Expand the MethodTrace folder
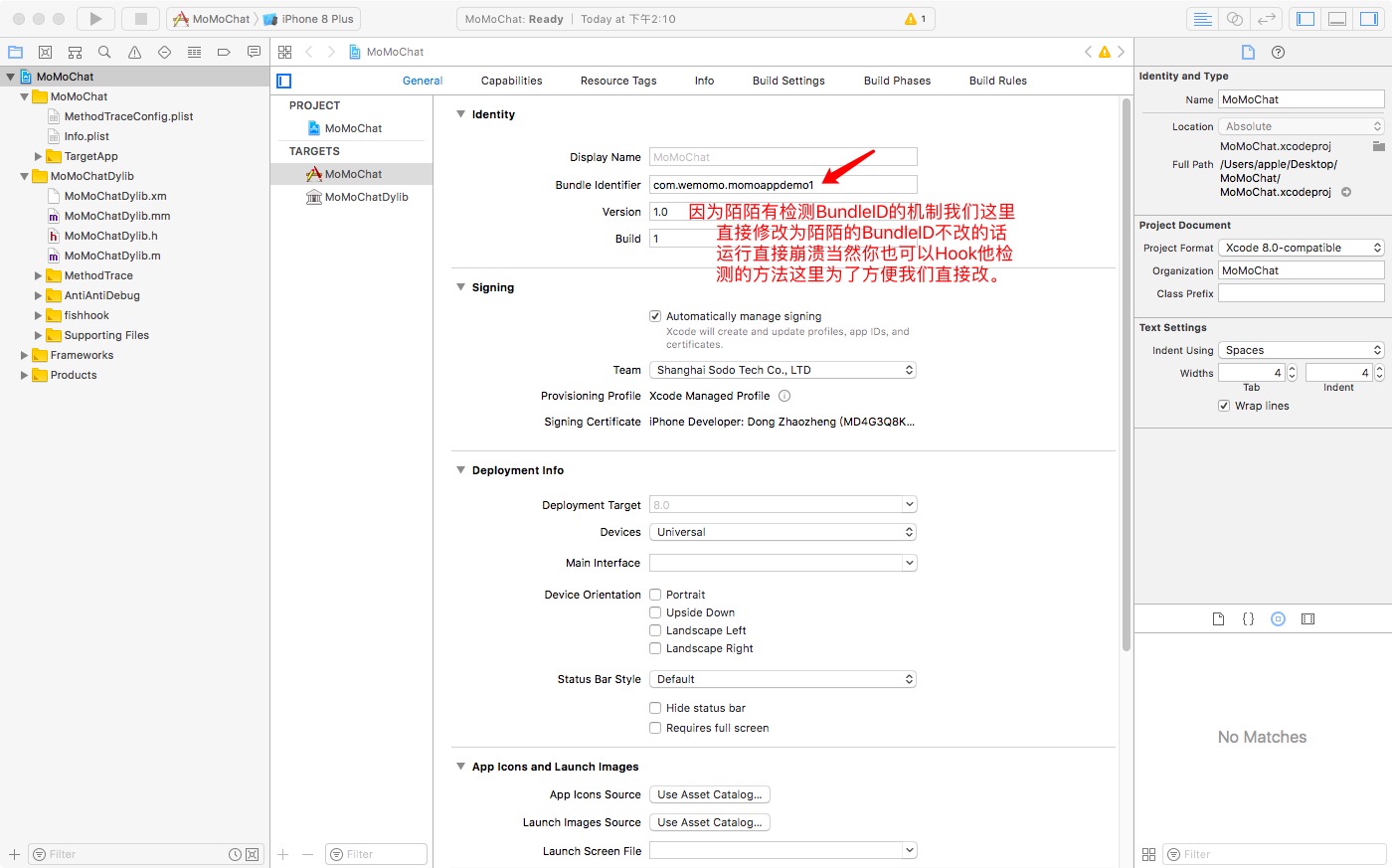1392x868 pixels. pyautogui.click(x=39, y=275)
